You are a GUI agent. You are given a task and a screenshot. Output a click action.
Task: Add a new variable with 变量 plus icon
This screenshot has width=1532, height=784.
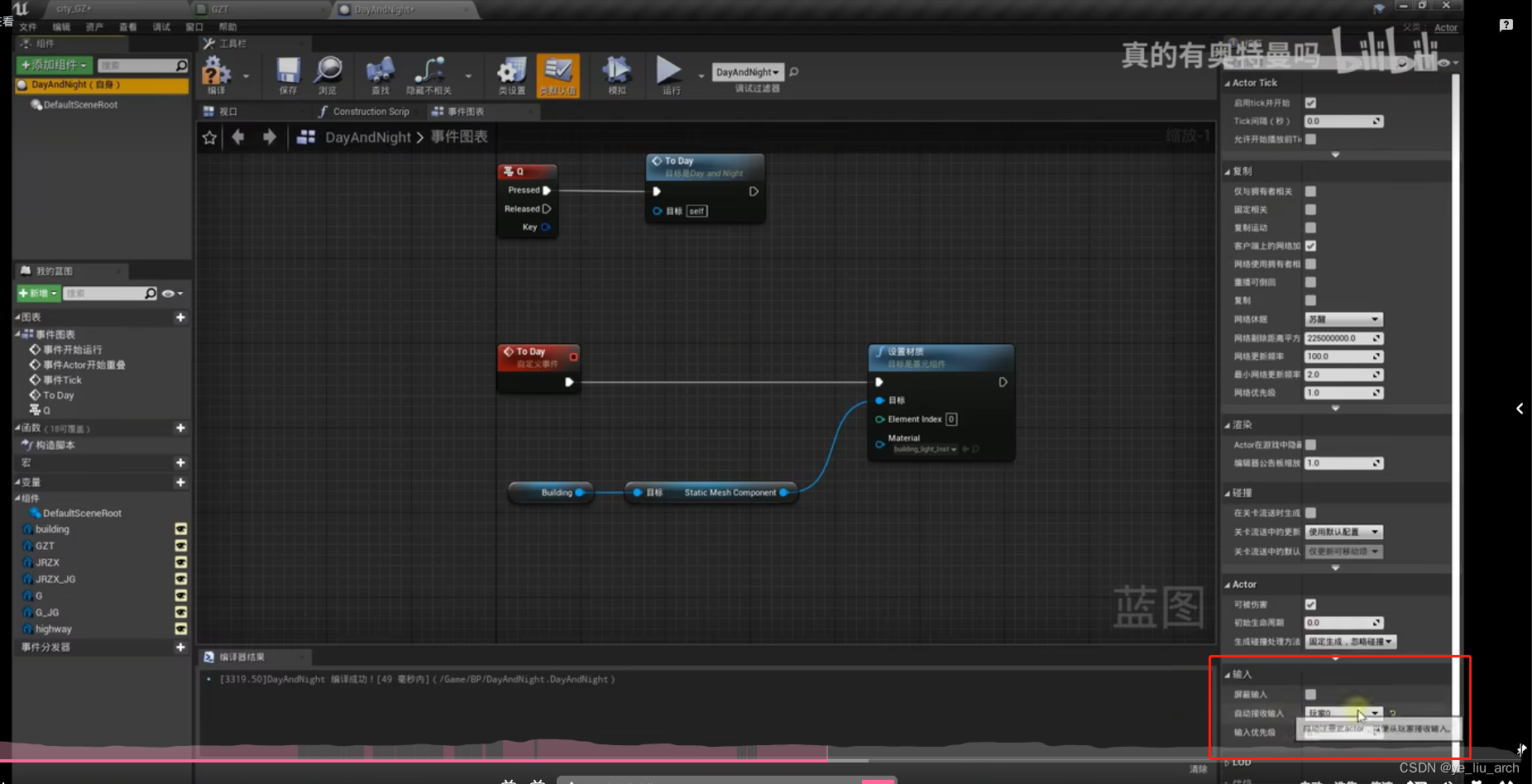point(180,482)
